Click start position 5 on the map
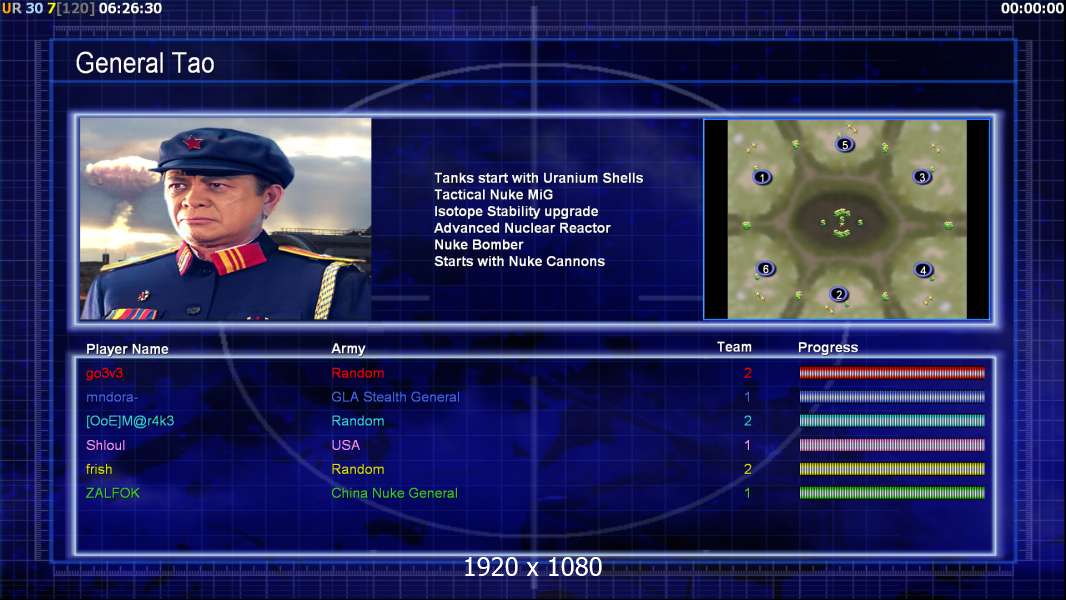Image resolution: width=1066 pixels, height=600 pixels. click(844, 144)
